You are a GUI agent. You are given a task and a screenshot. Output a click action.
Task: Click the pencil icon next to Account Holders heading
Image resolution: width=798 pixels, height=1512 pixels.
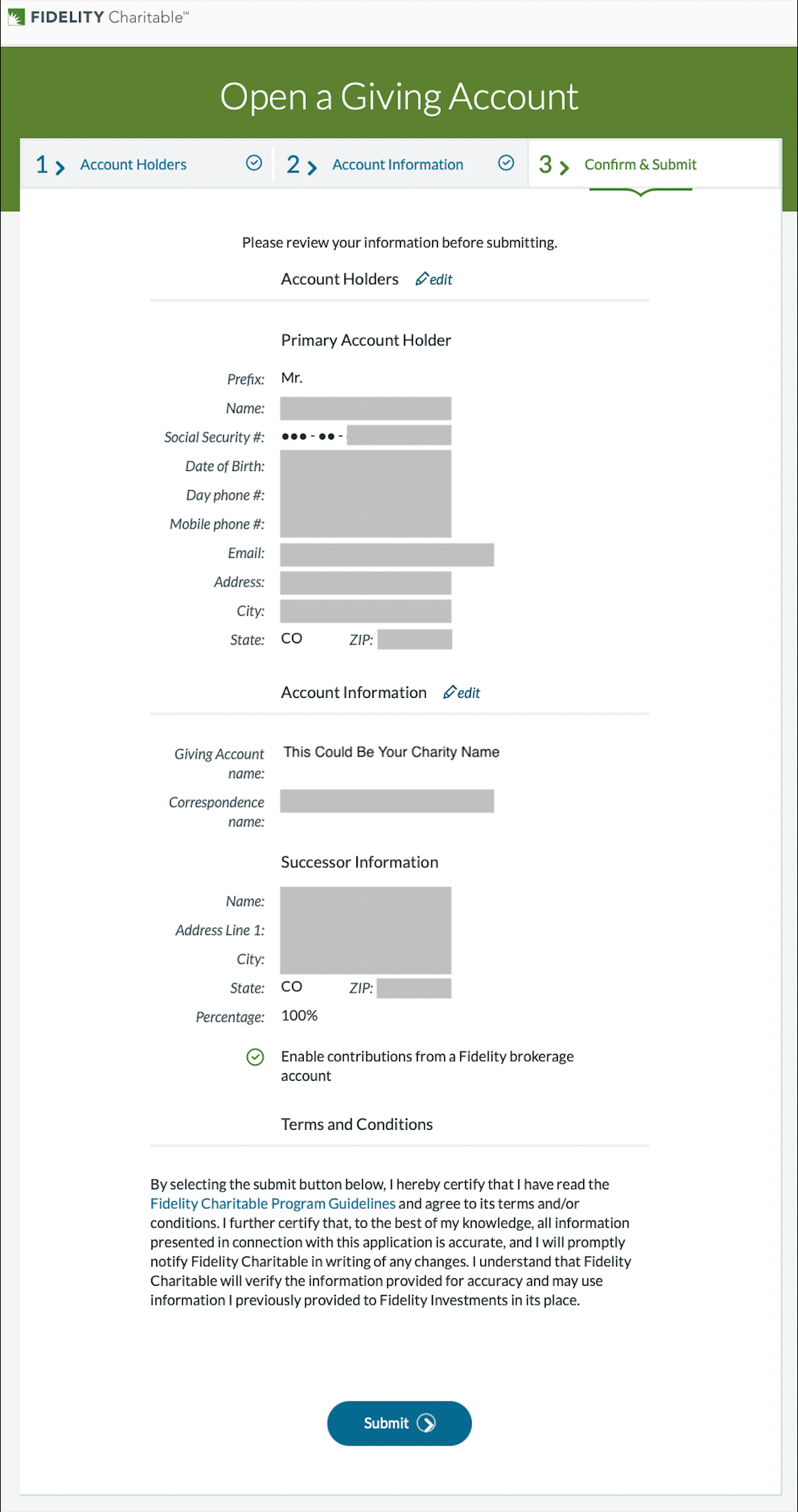click(x=421, y=279)
